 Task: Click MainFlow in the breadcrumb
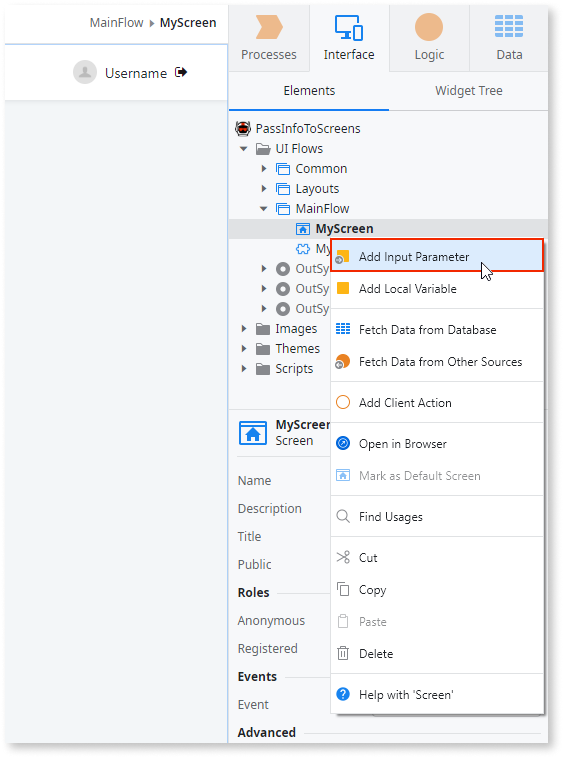coord(116,23)
